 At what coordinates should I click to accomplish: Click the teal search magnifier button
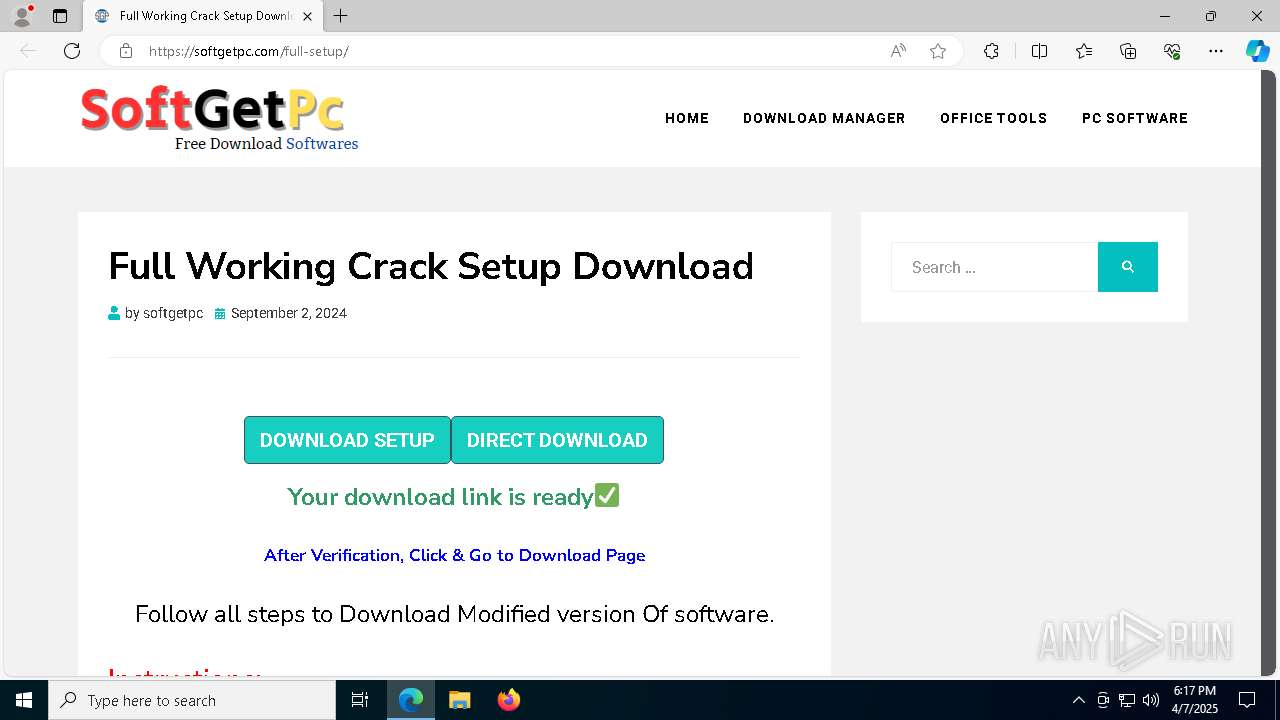coord(1128,267)
